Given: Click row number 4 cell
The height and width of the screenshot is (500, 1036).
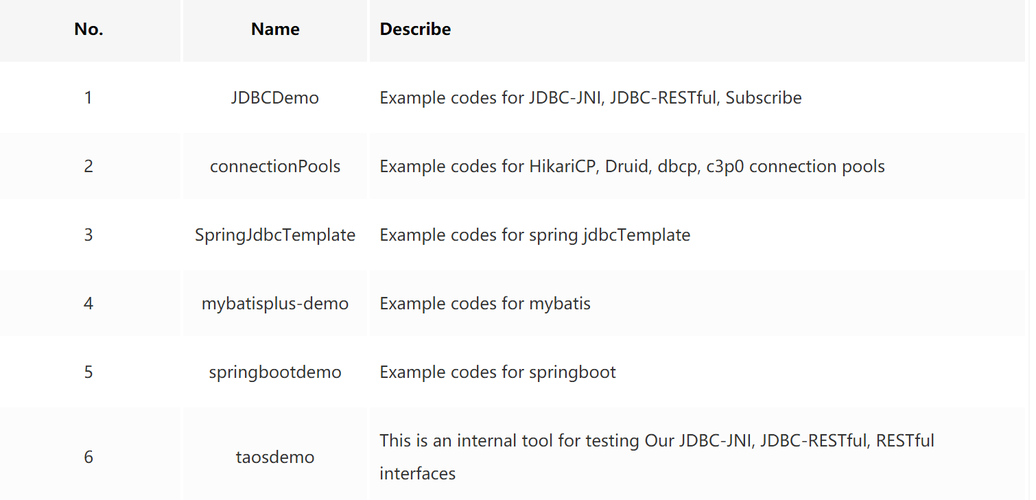Looking at the screenshot, I should coord(89,304).
